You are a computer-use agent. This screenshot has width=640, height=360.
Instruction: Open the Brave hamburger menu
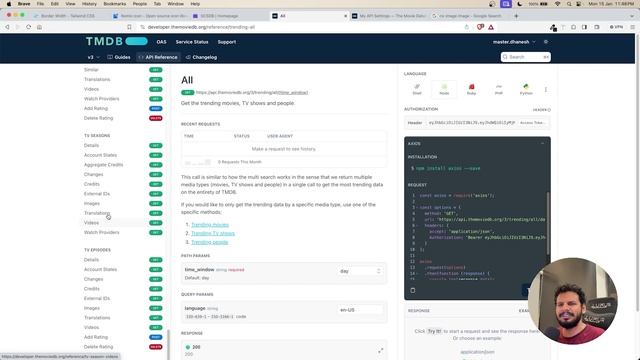coord(633,27)
